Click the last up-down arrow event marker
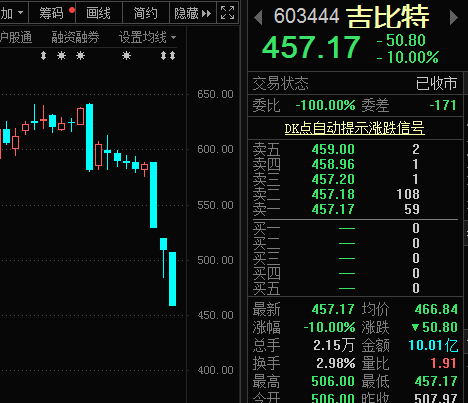The image size is (468, 403). [x=172, y=55]
